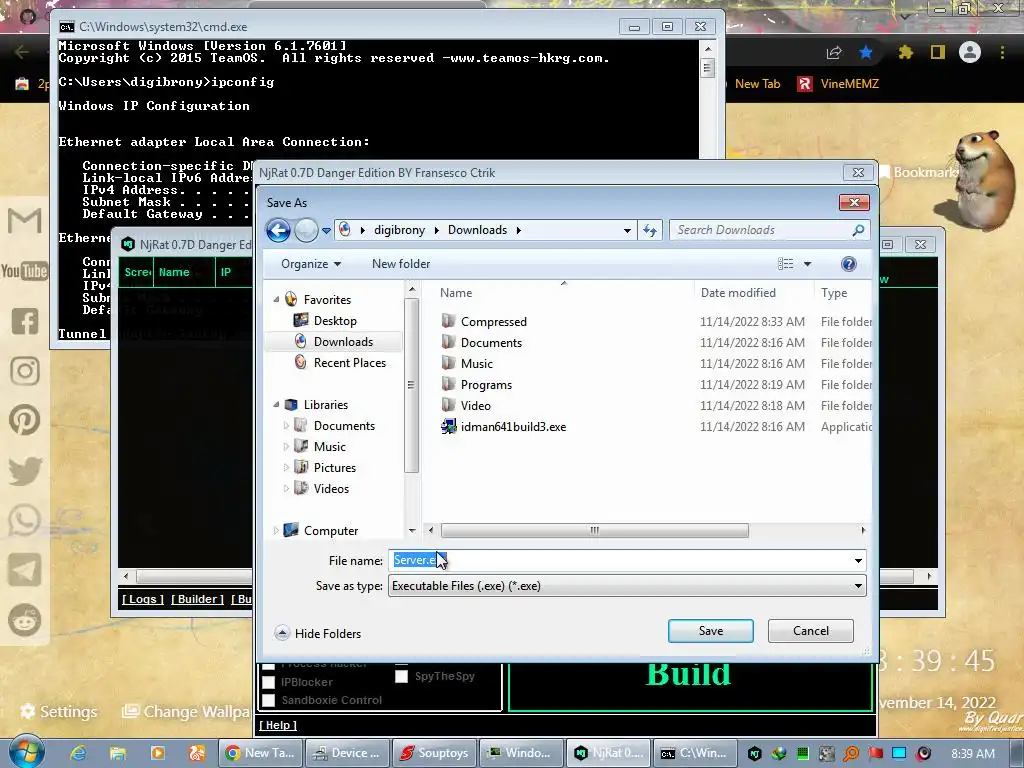This screenshot has width=1024, height=768.
Task: Click the Cancel button
Action: coord(810,631)
